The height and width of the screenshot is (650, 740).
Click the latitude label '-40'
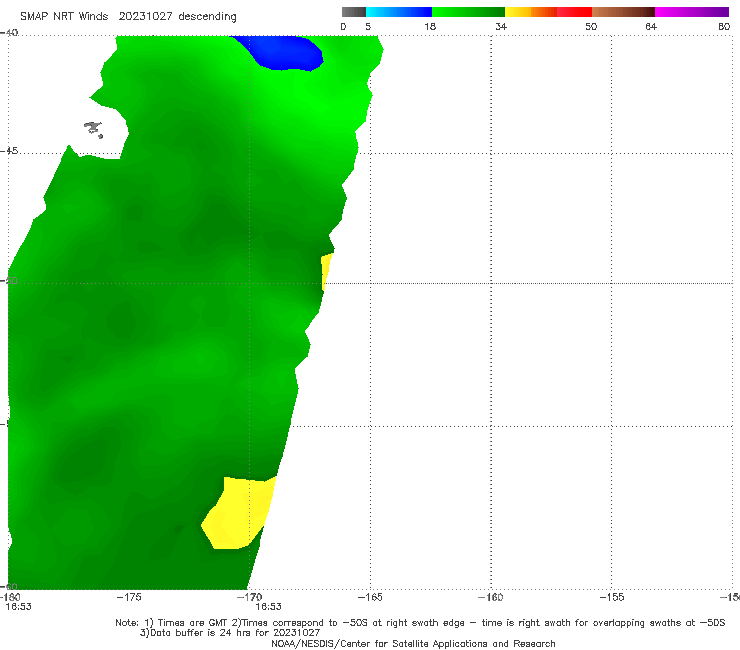pyautogui.click(x=9, y=33)
